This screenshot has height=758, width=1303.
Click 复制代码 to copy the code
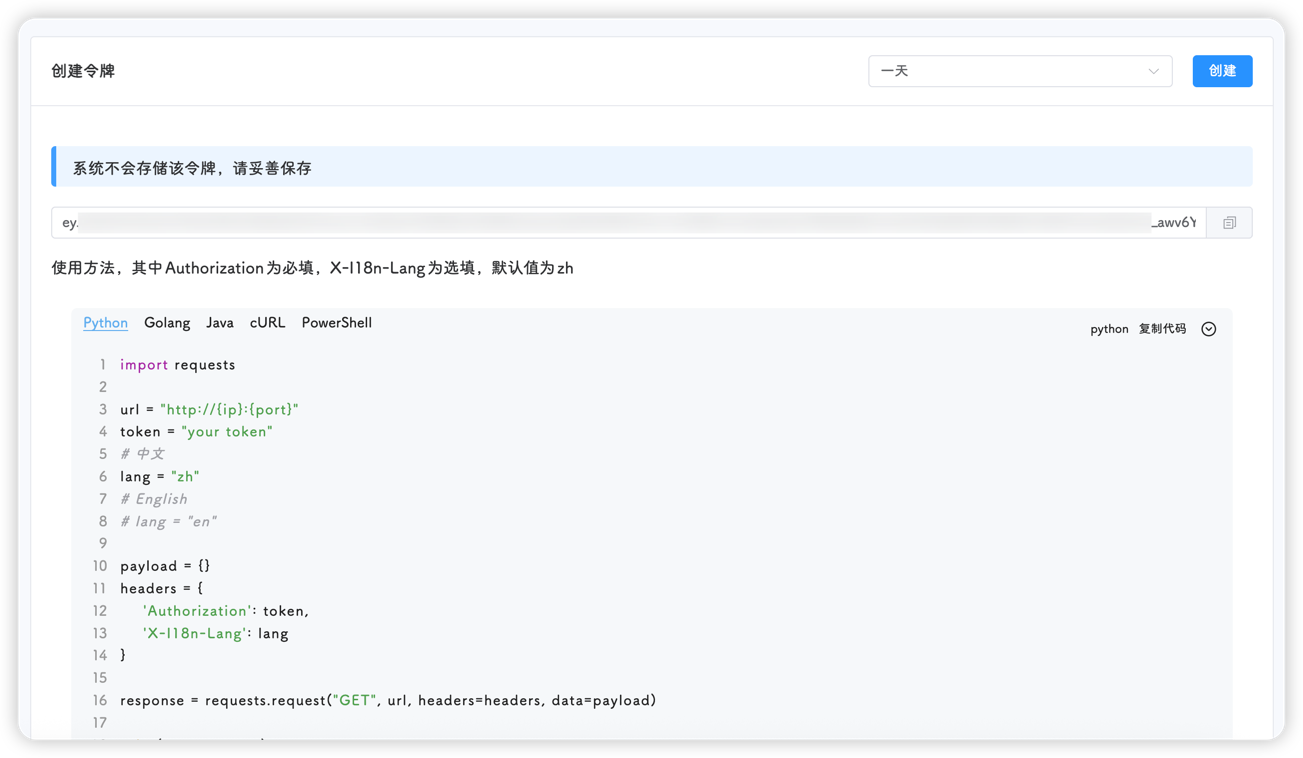[x=1162, y=329]
